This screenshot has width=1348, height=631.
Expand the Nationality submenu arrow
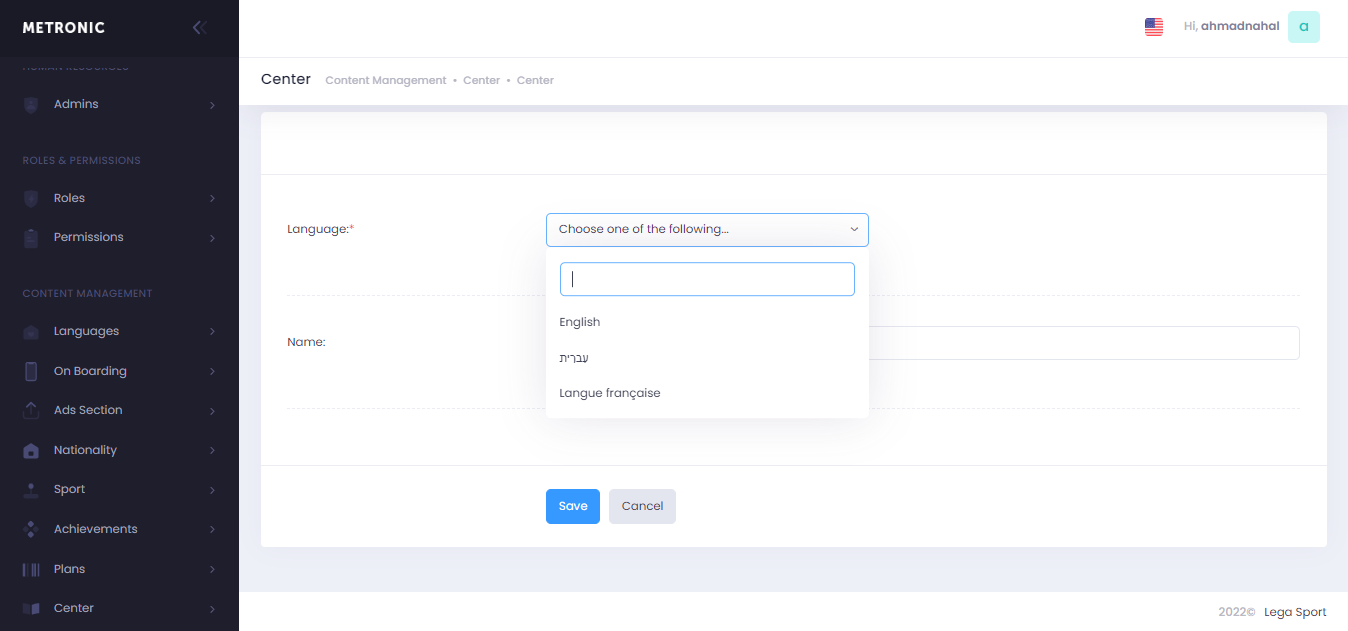pos(212,451)
